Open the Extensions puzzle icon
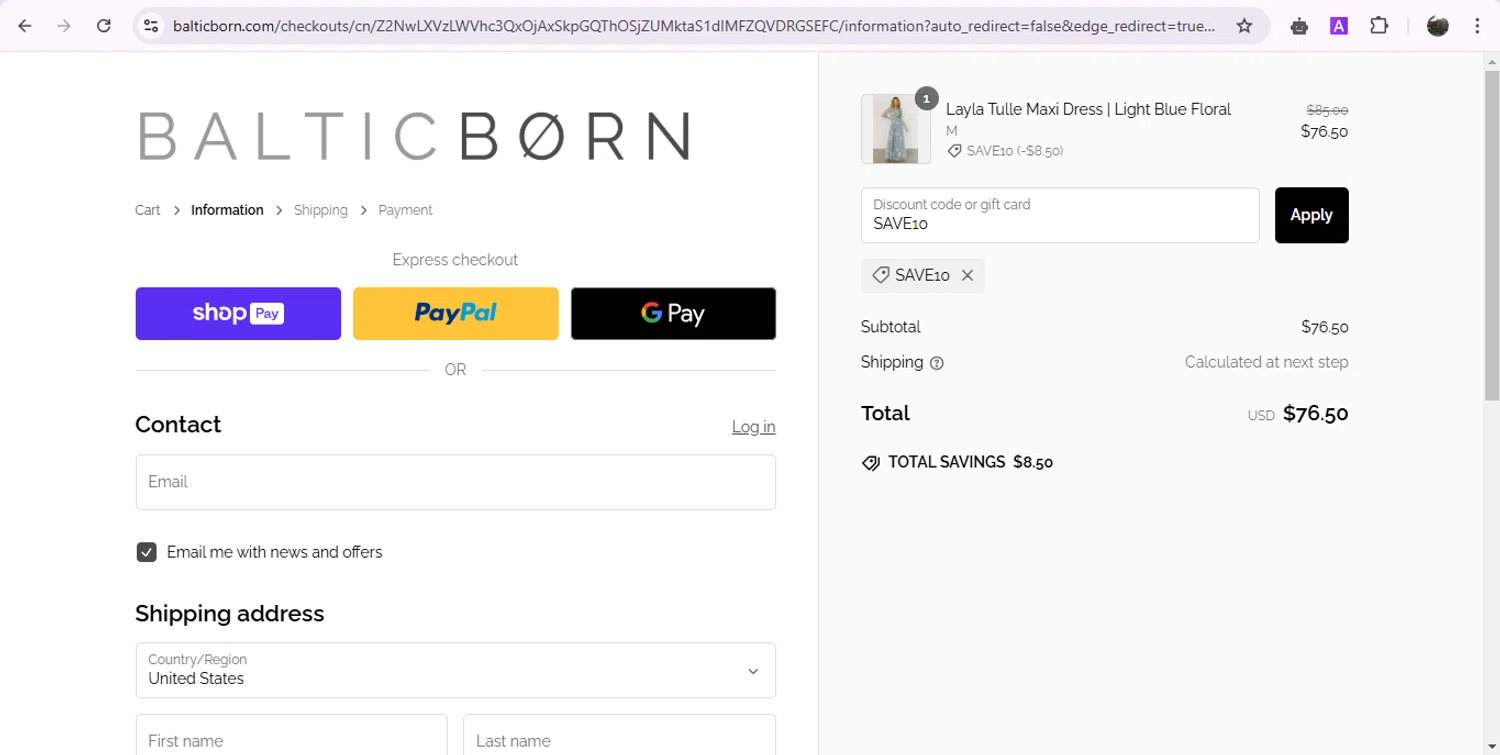 [1379, 26]
